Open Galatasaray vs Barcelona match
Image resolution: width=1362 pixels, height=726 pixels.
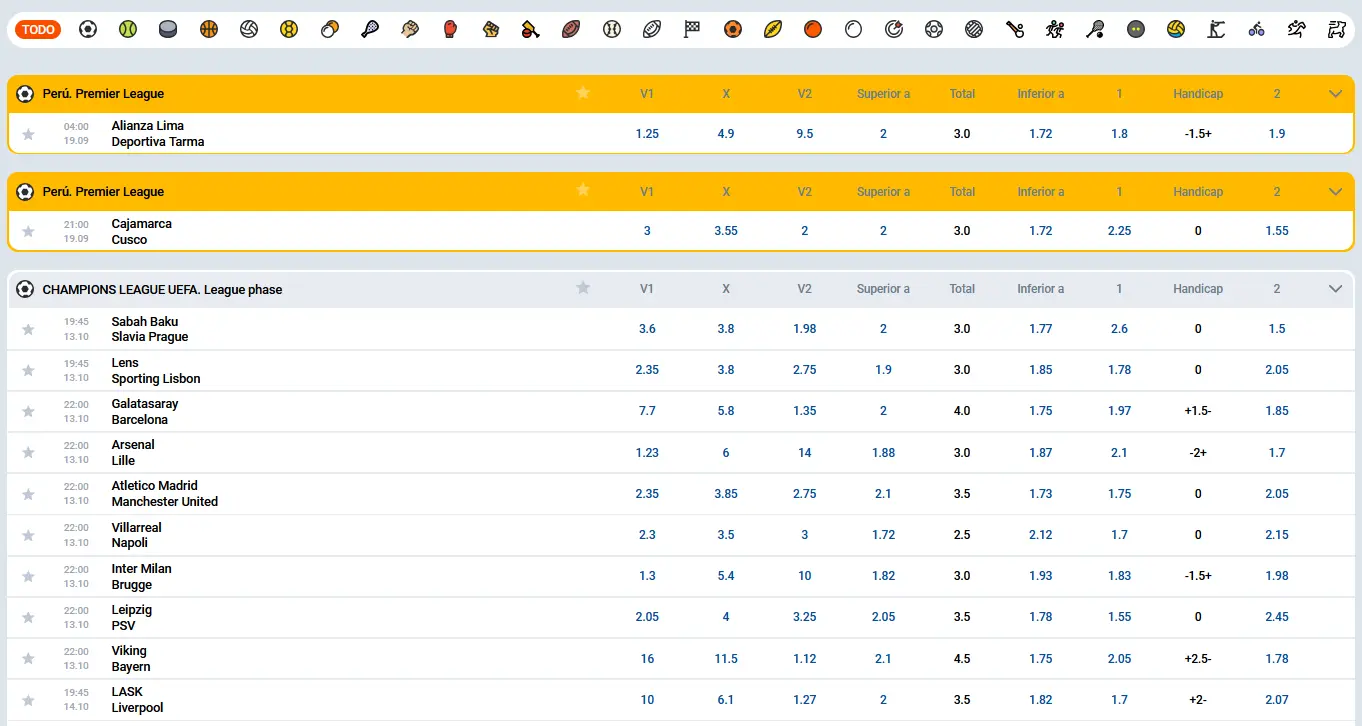(x=145, y=412)
